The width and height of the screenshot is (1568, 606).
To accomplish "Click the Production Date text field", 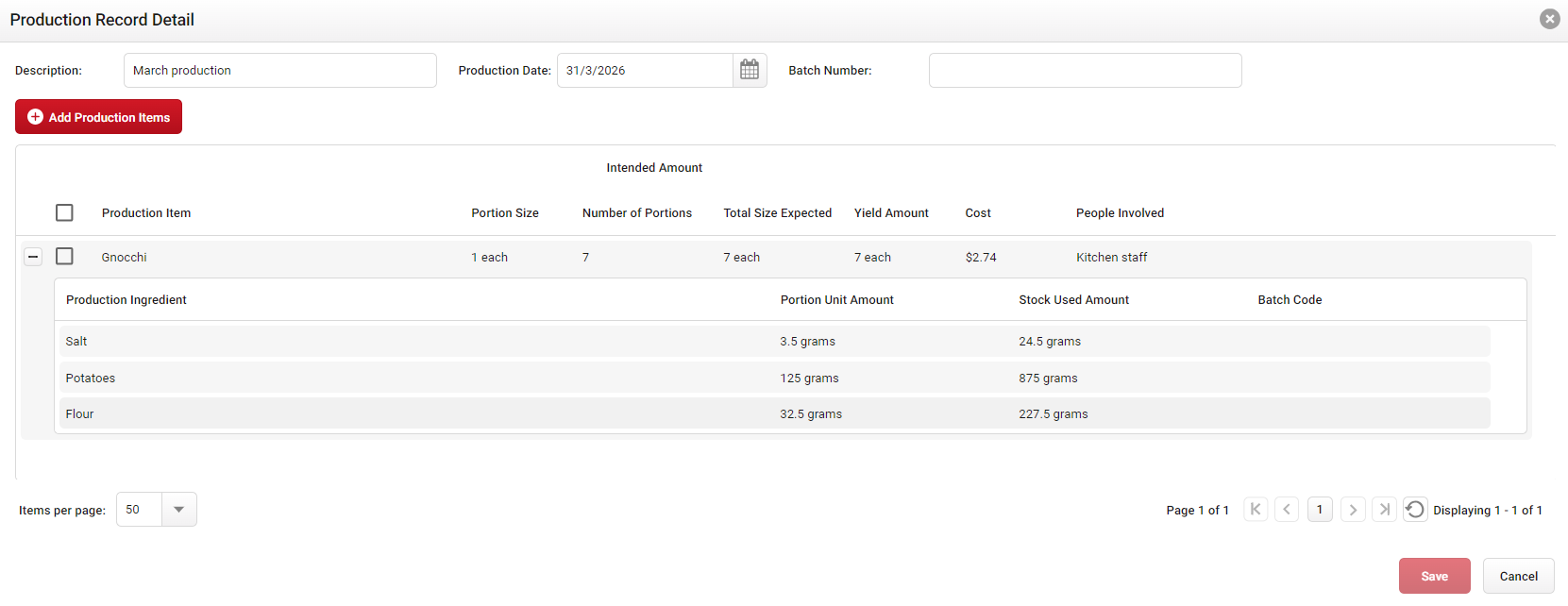I will point(645,71).
